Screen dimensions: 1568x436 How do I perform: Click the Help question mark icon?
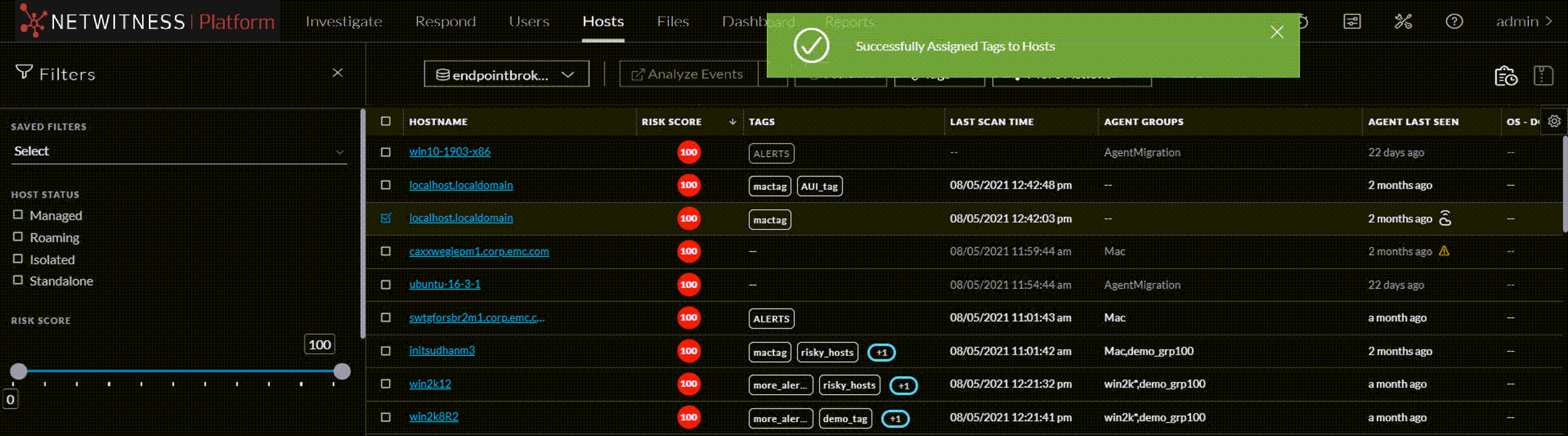[1454, 22]
